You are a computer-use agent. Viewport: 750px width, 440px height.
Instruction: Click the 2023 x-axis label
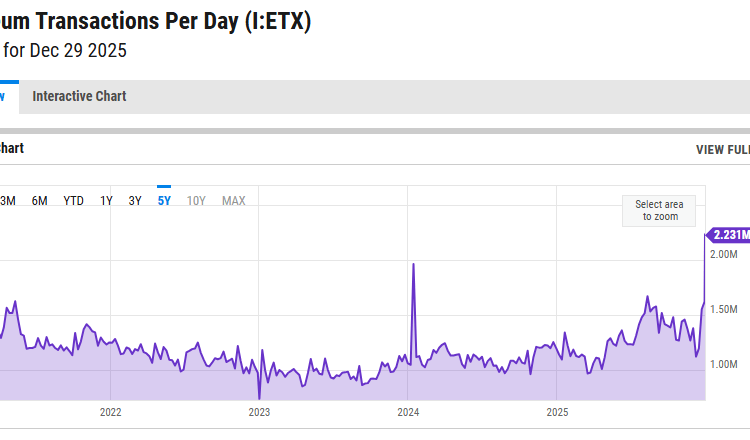(x=259, y=412)
